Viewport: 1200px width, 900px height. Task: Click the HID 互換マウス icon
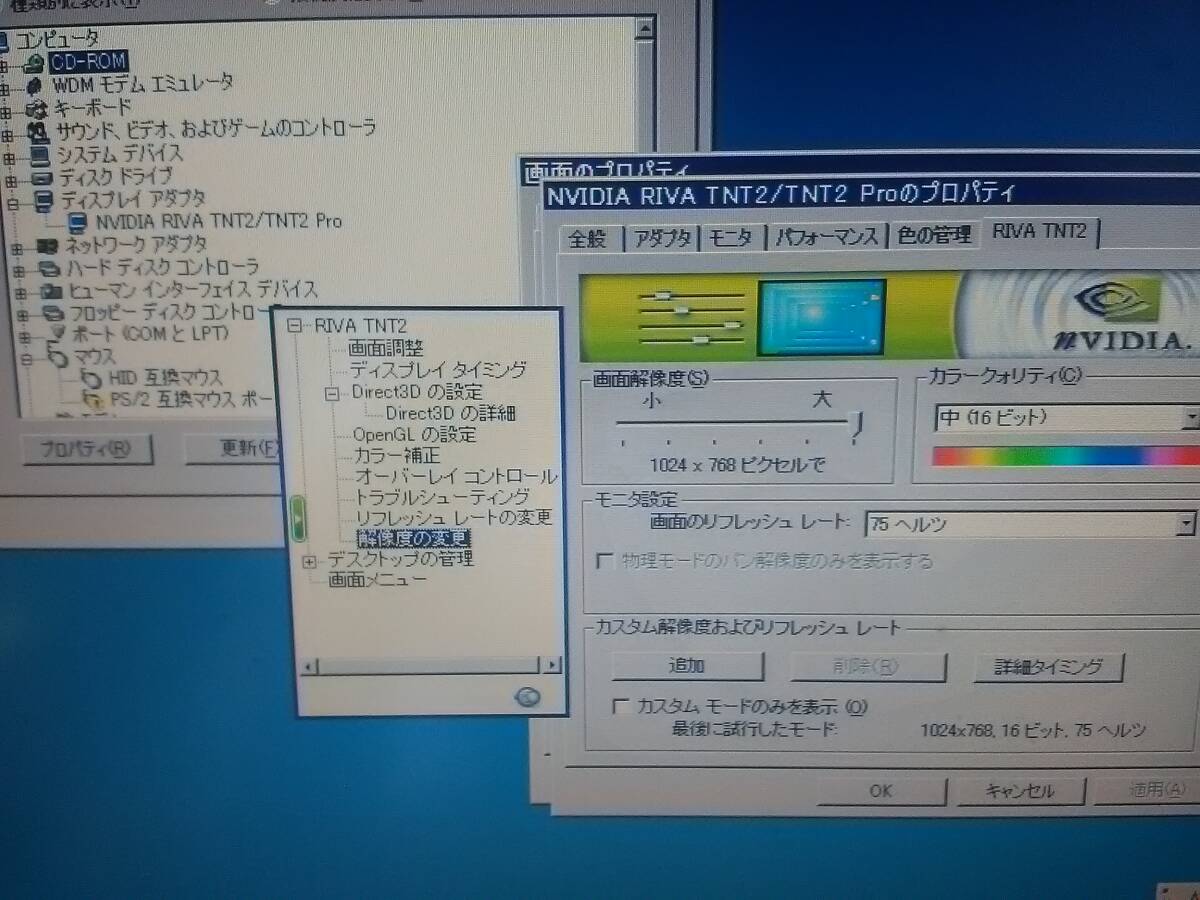tap(91, 378)
